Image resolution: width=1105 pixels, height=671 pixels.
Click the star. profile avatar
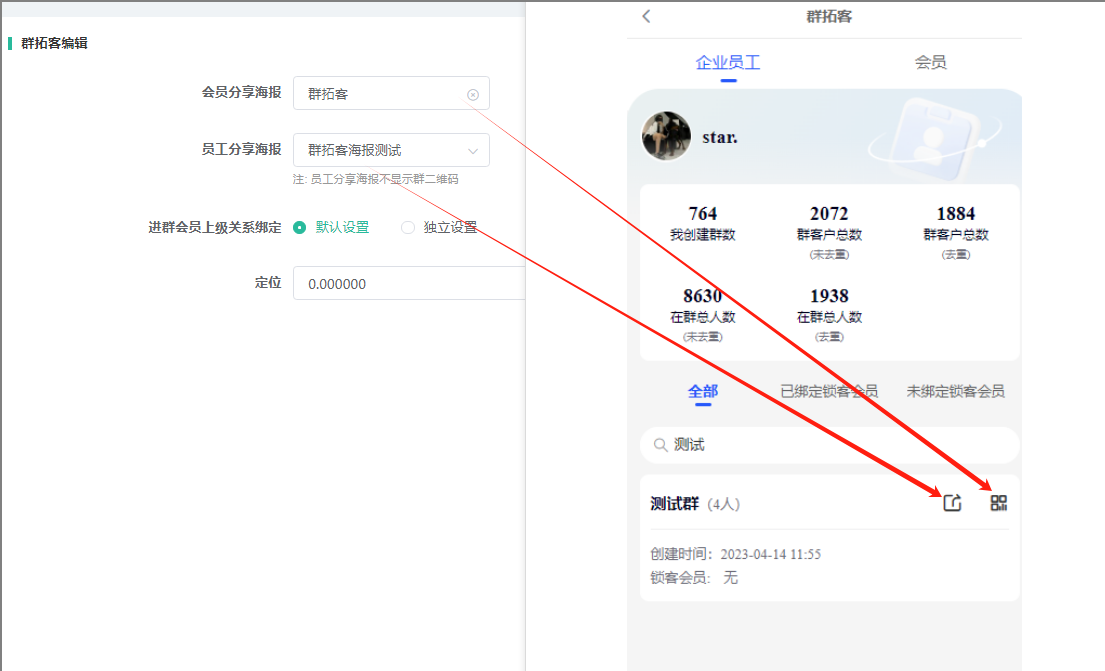click(x=666, y=136)
